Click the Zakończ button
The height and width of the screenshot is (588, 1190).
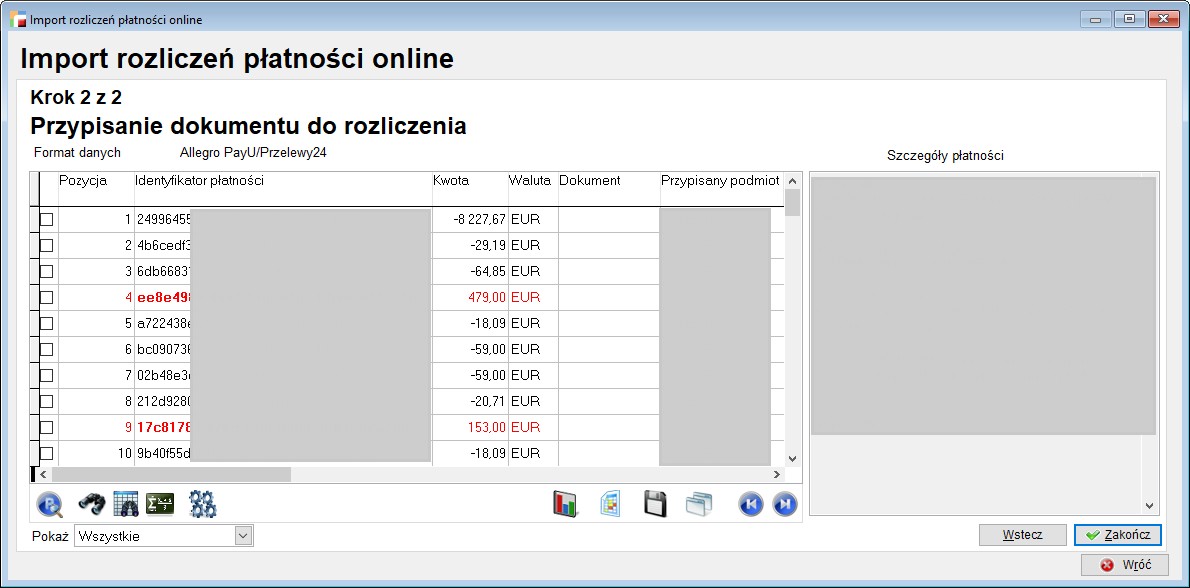coord(1117,535)
